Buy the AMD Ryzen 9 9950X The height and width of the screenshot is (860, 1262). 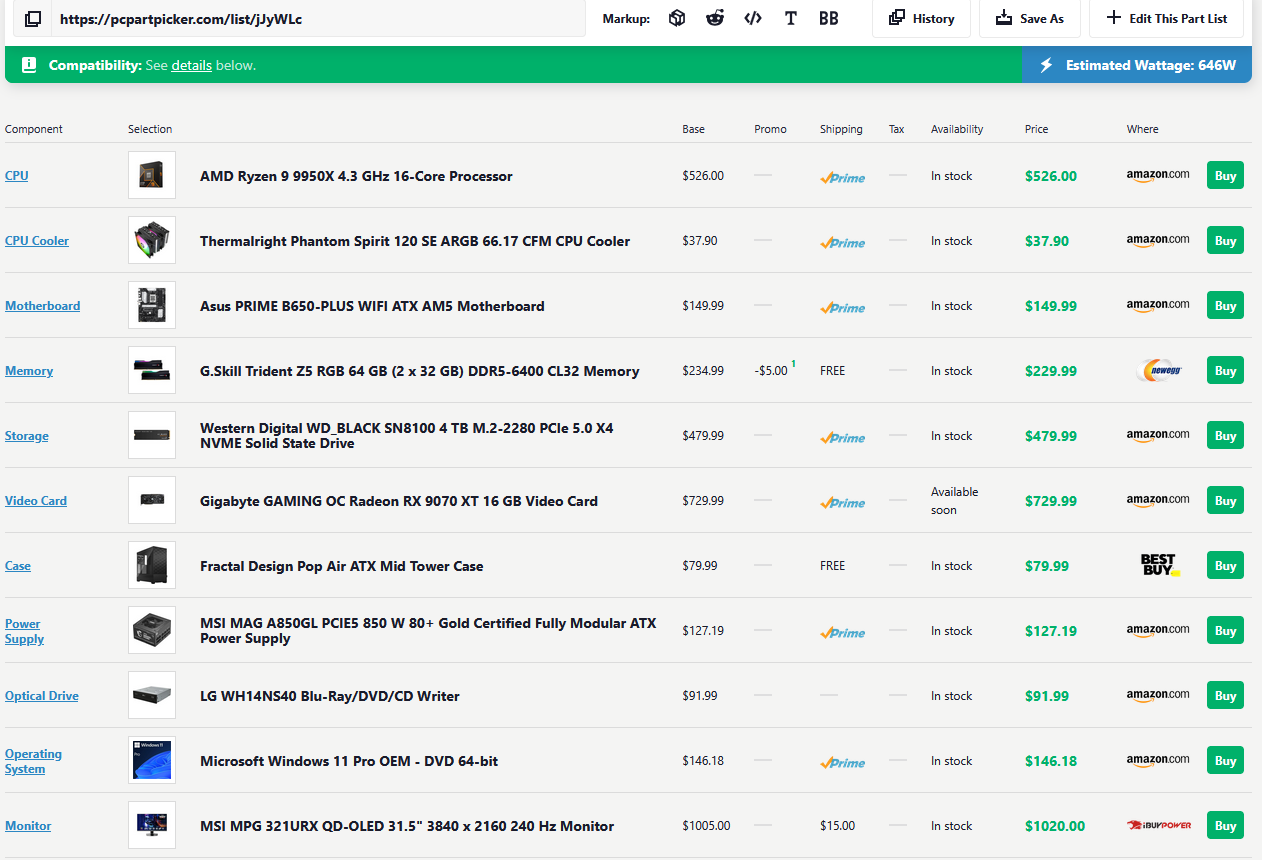coord(1225,175)
